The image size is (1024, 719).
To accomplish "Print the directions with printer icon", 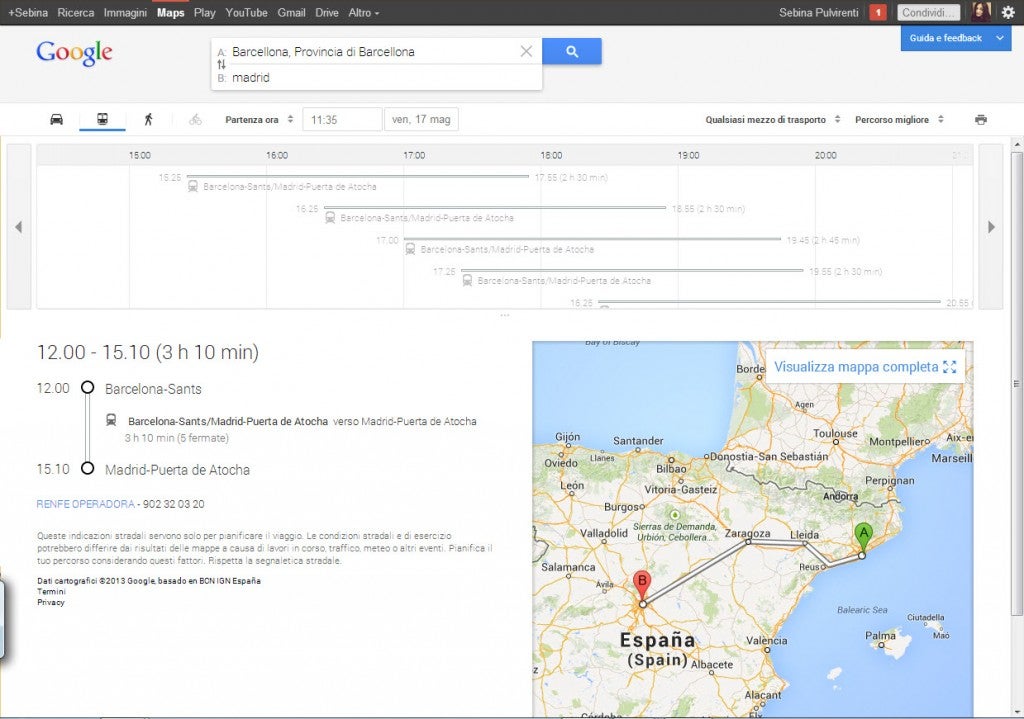I will (x=980, y=120).
